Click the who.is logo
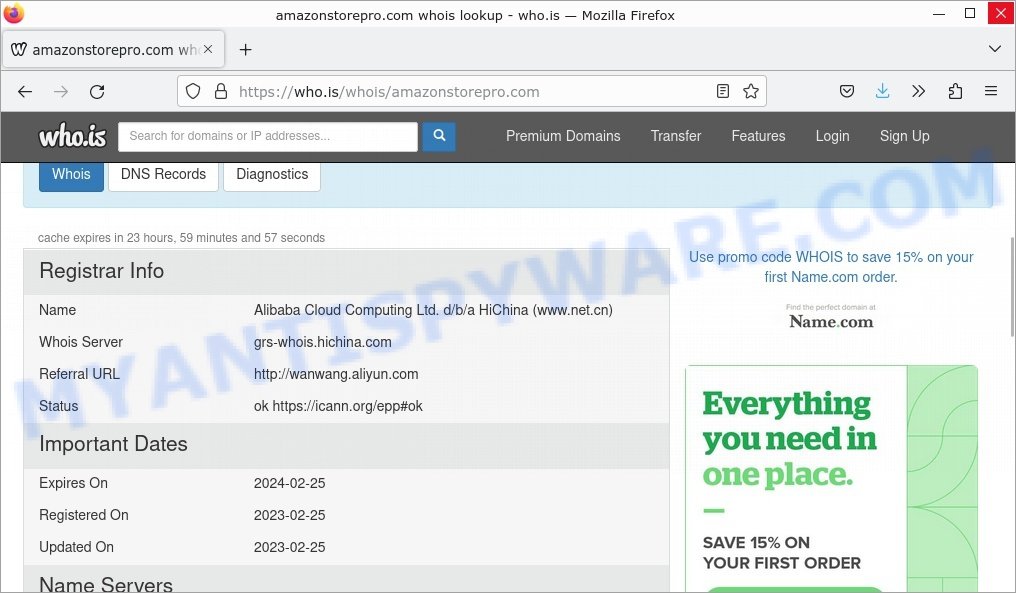 pyautogui.click(x=72, y=136)
